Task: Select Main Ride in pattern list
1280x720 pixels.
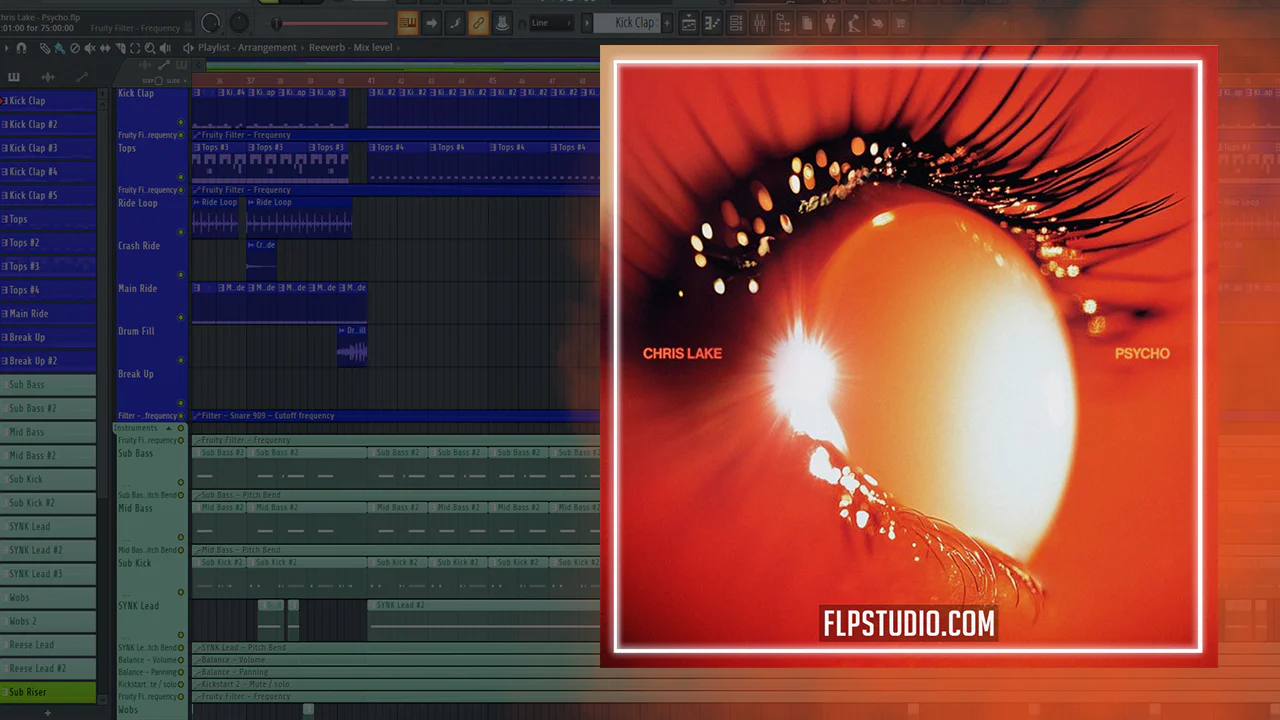Action: click(48, 314)
